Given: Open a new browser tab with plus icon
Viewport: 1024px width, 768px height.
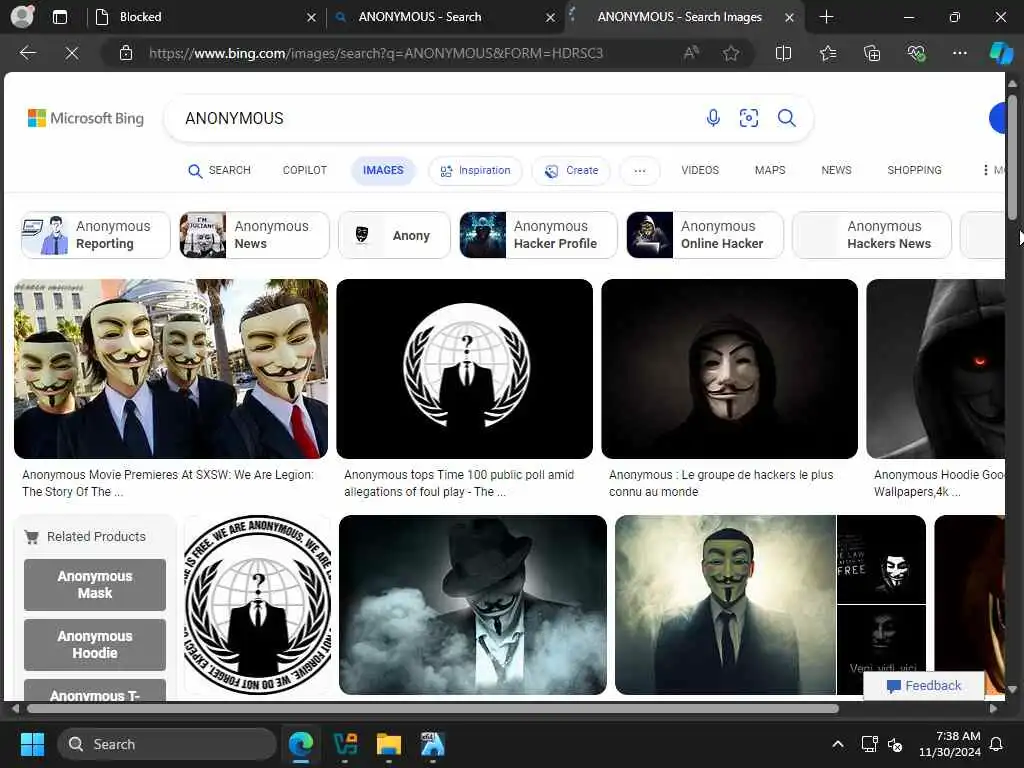Looking at the screenshot, I should 826,17.
